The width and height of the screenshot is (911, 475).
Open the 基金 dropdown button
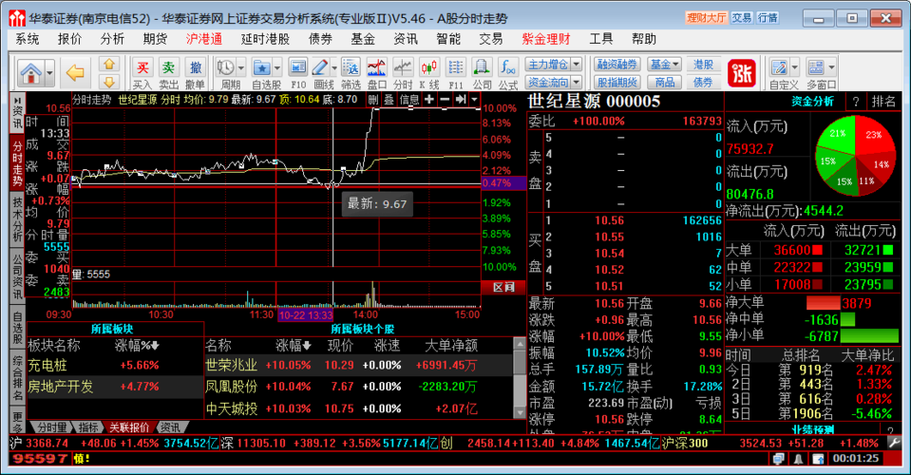[665, 64]
